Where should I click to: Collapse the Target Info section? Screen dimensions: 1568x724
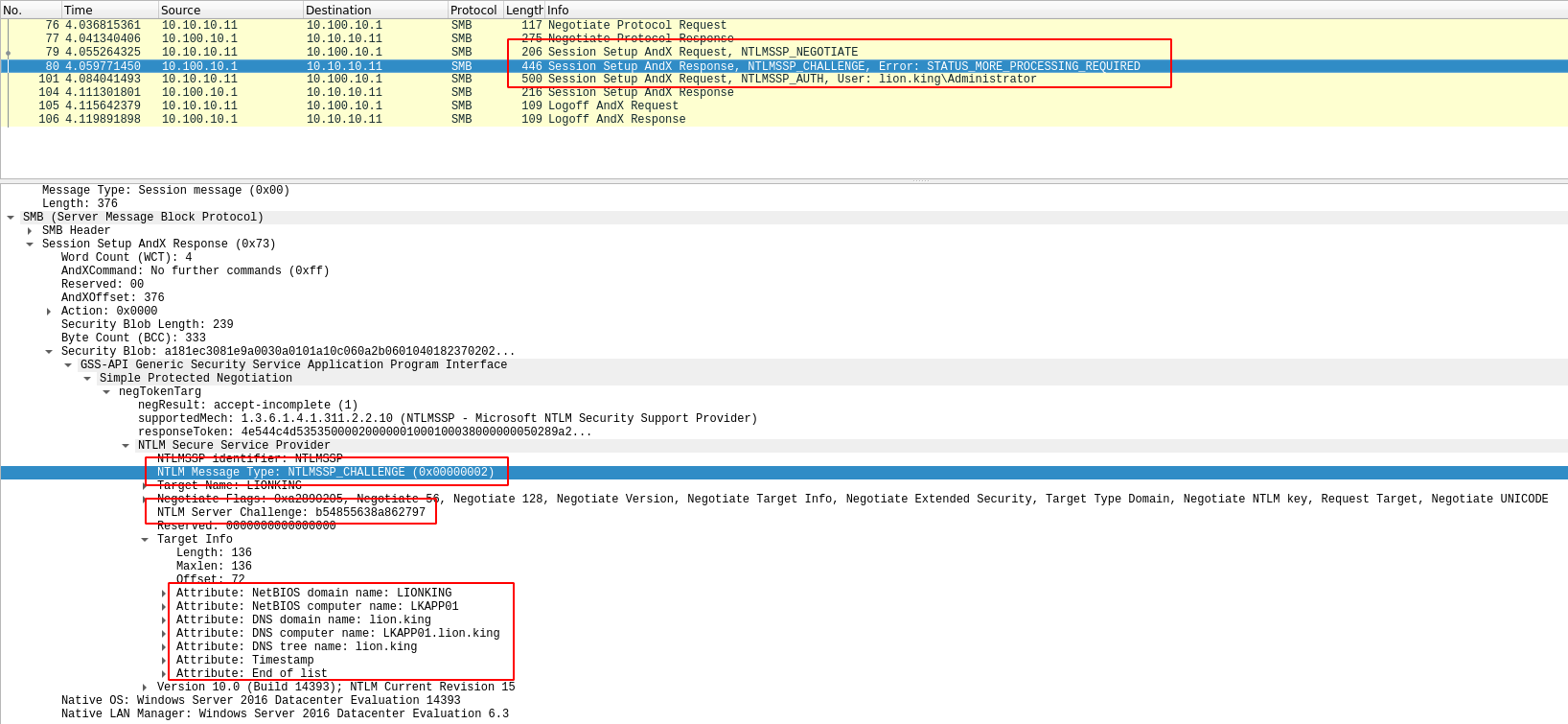click(145, 540)
